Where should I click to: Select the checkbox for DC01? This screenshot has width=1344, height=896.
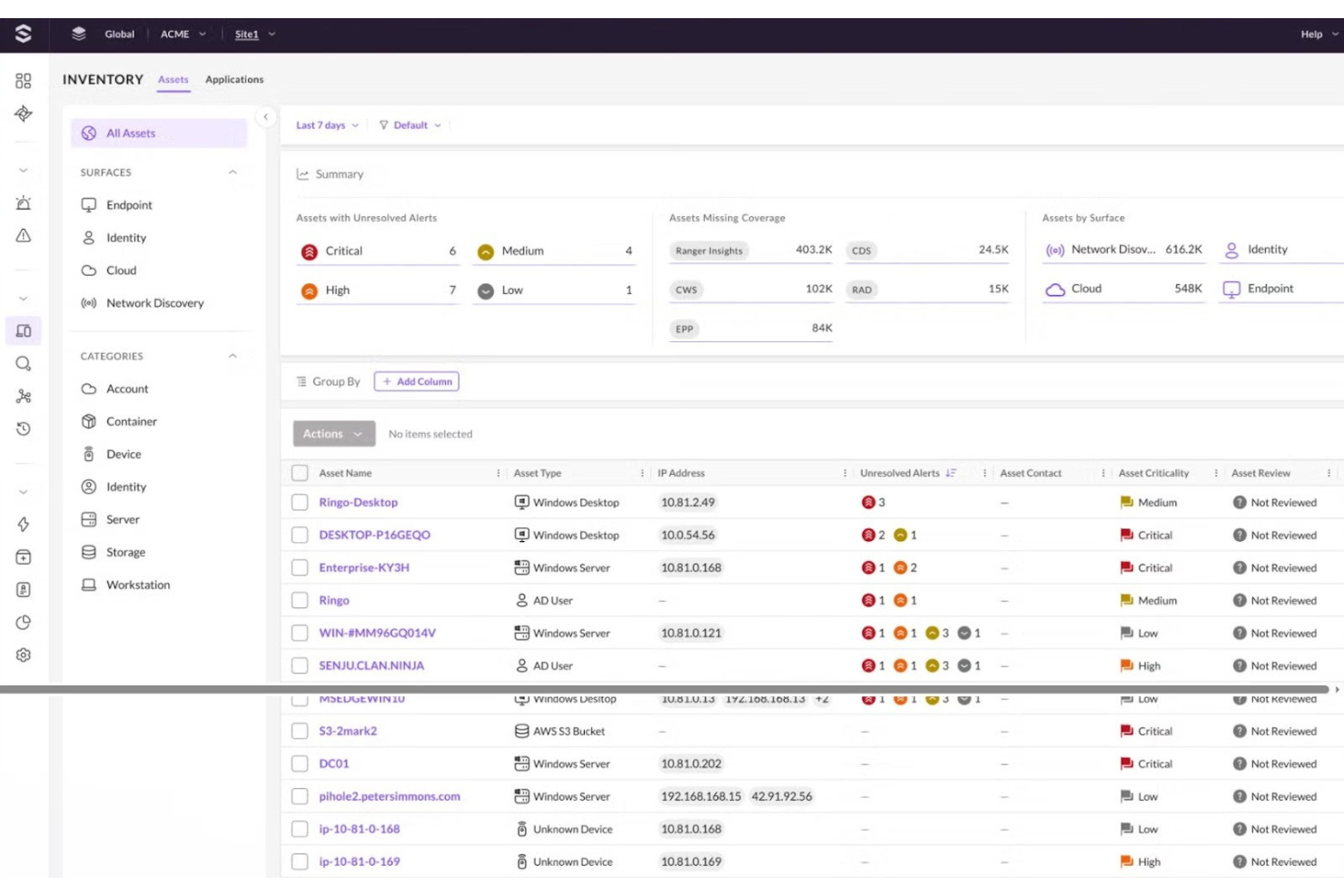pos(300,763)
